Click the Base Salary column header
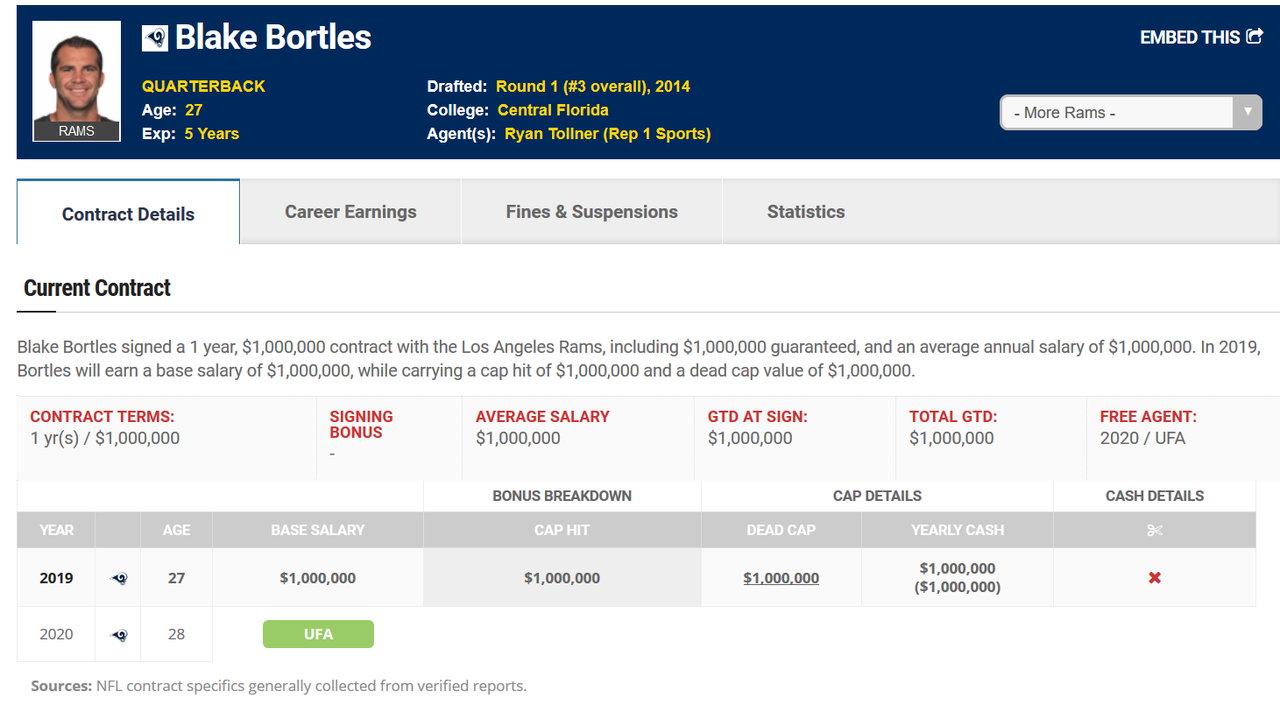The width and height of the screenshot is (1280, 718). pyautogui.click(x=318, y=530)
